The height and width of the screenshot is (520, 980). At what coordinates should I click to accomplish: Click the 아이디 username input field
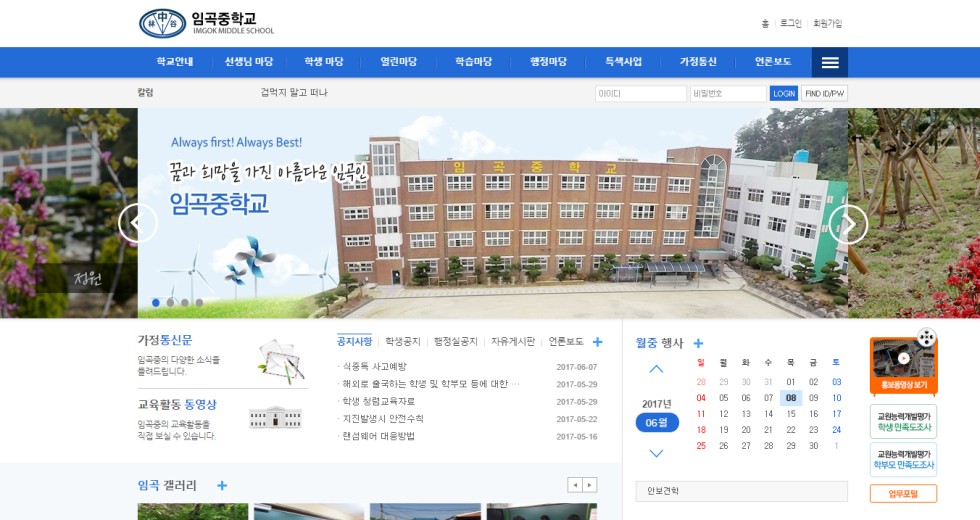[640, 94]
